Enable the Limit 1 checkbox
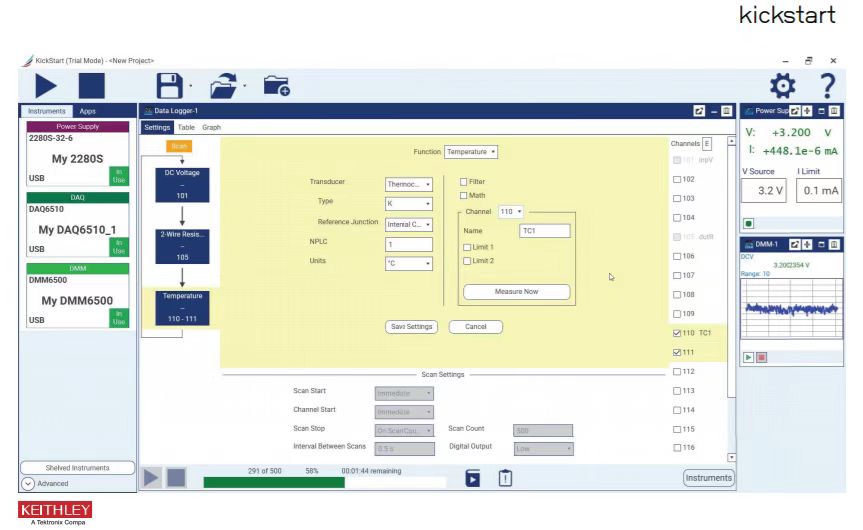The width and height of the screenshot is (863, 530). (466, 246)
